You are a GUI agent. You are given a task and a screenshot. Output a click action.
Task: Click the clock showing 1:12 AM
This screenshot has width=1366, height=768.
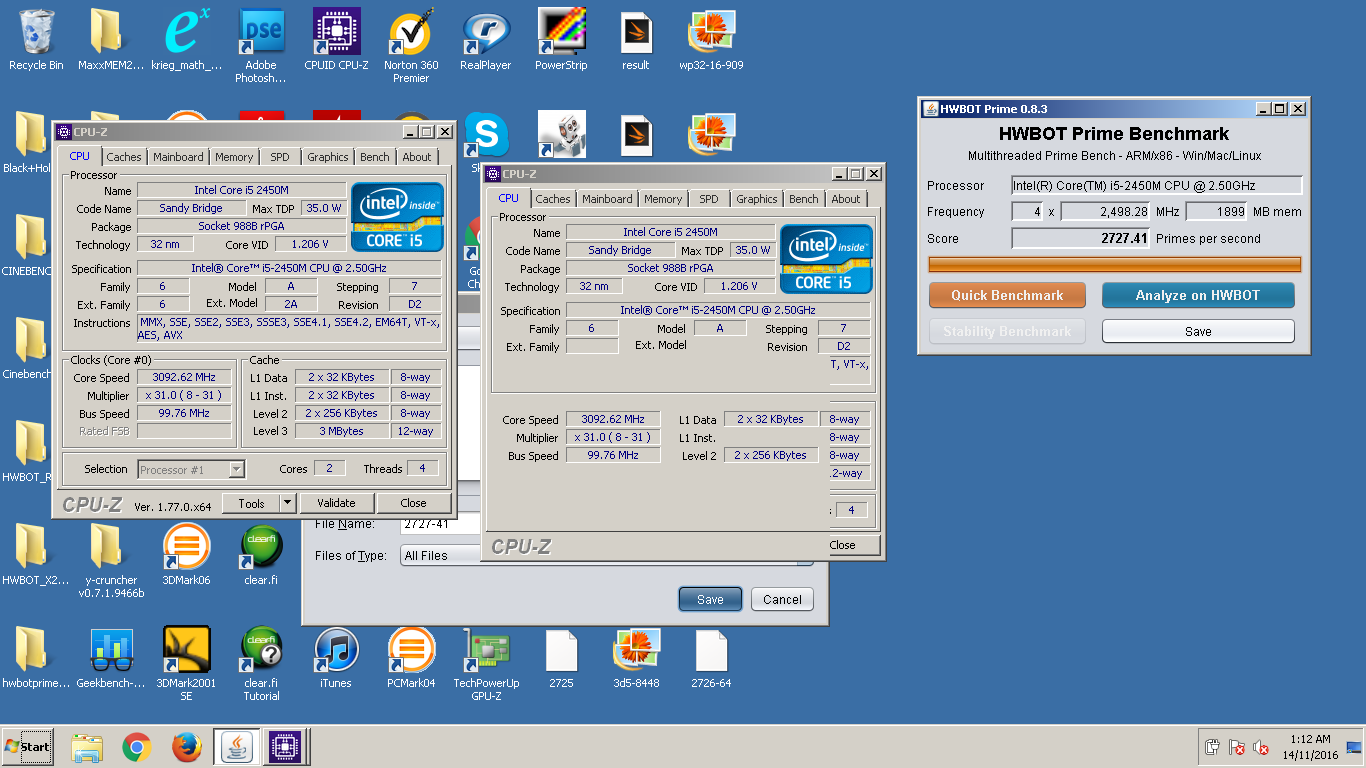(x=1310, y=740)
